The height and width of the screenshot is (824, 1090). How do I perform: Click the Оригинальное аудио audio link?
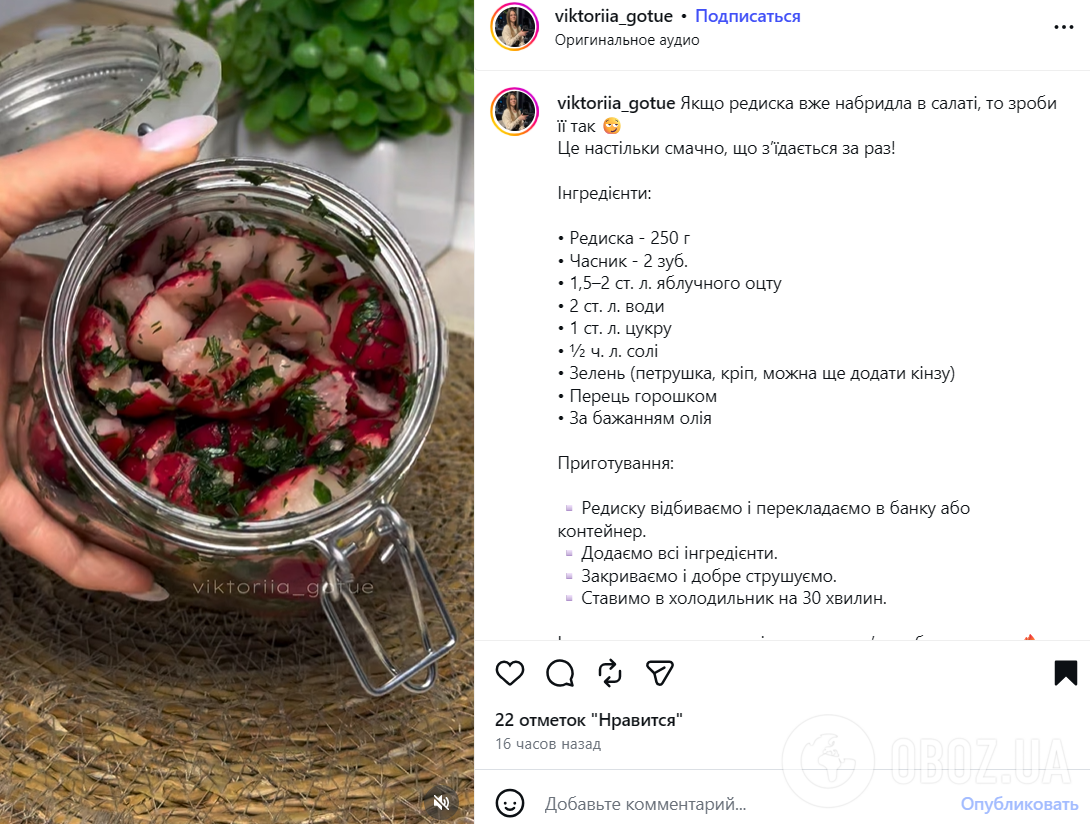click(627, 40)
